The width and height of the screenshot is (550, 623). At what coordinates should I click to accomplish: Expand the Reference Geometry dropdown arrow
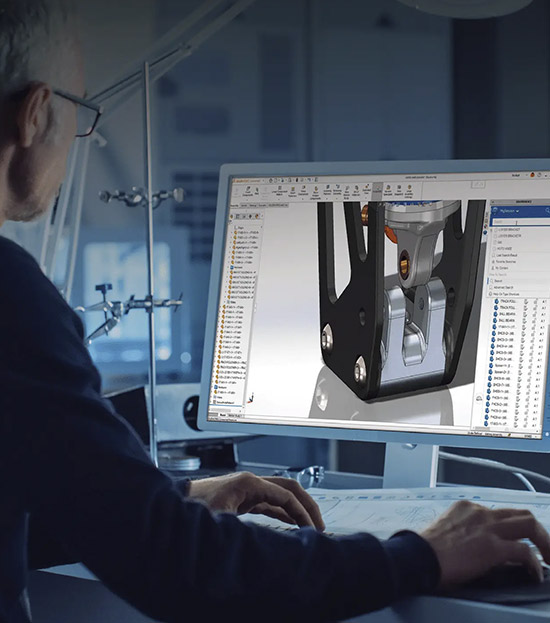pos(337,199)
